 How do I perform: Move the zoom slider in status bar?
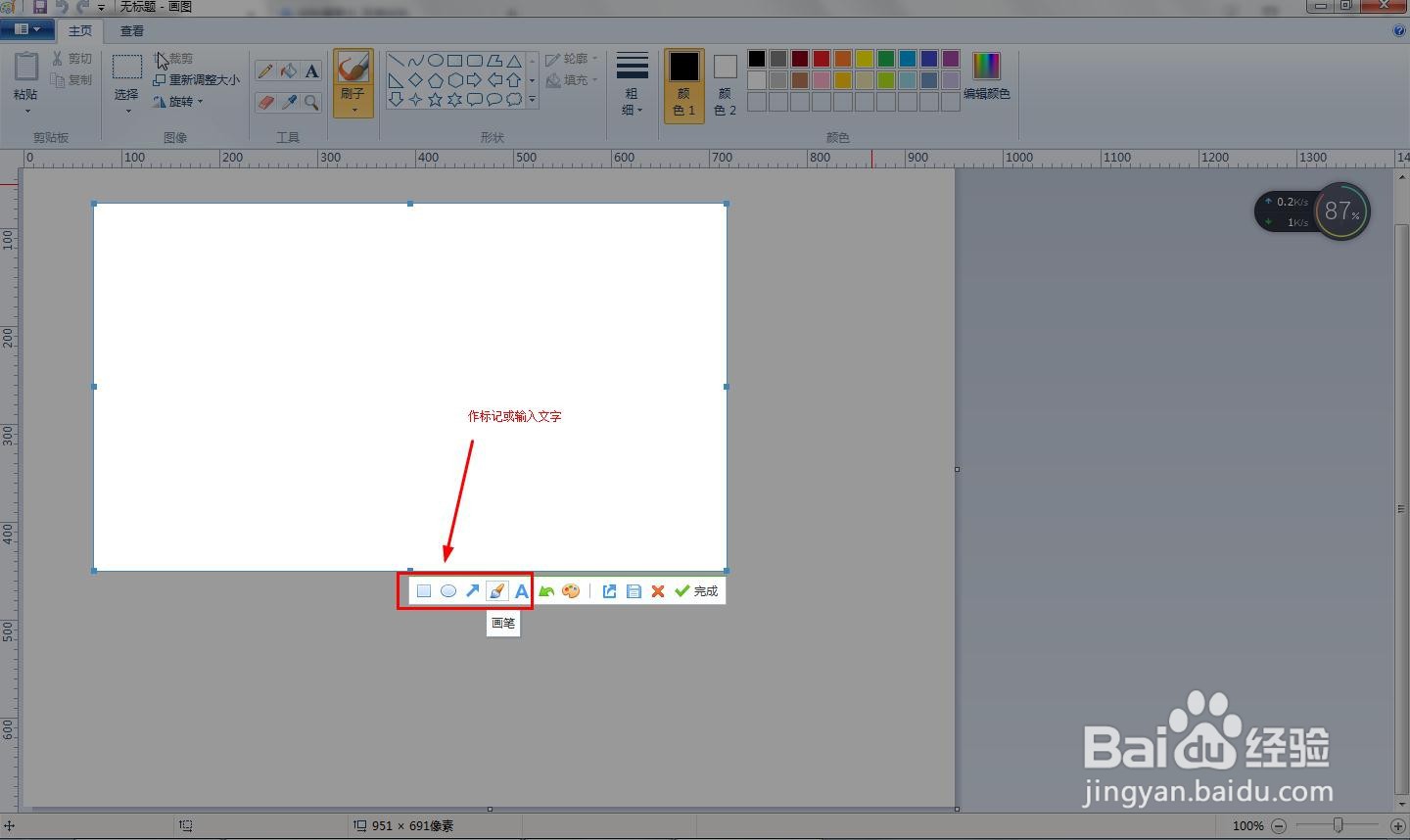click(1338, 825)
